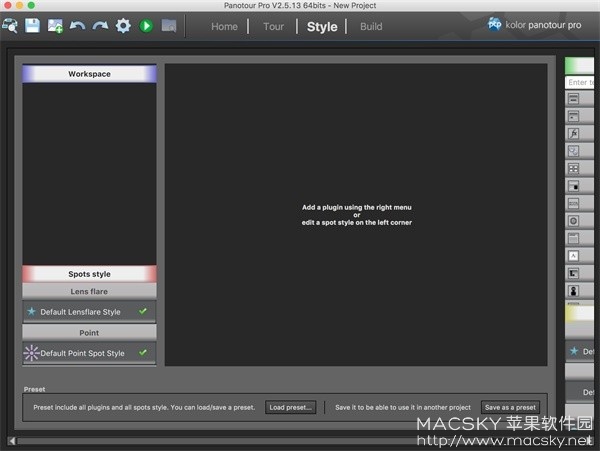Screen dimensions: 600x451
Task: Click the Save as a preset button
Action: click(510, 407)
